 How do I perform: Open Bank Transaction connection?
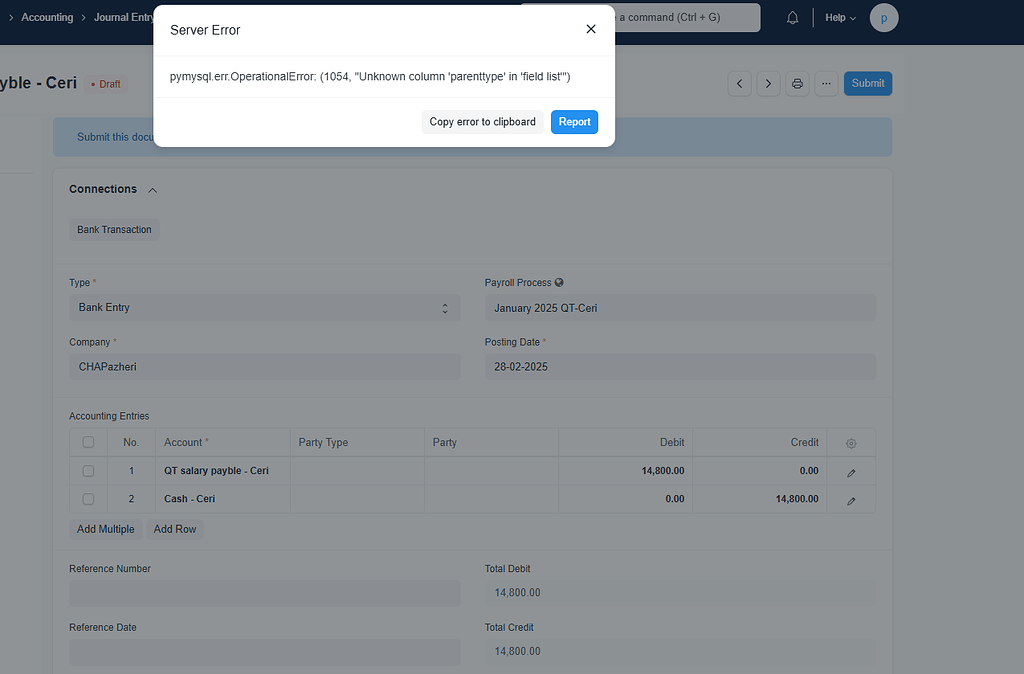click(x=114, y=229)
